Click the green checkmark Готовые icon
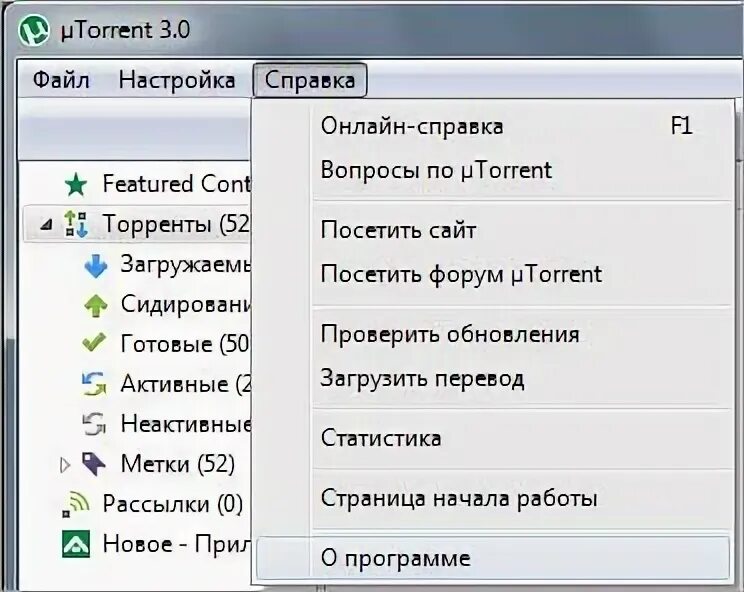 click(94, 342)
